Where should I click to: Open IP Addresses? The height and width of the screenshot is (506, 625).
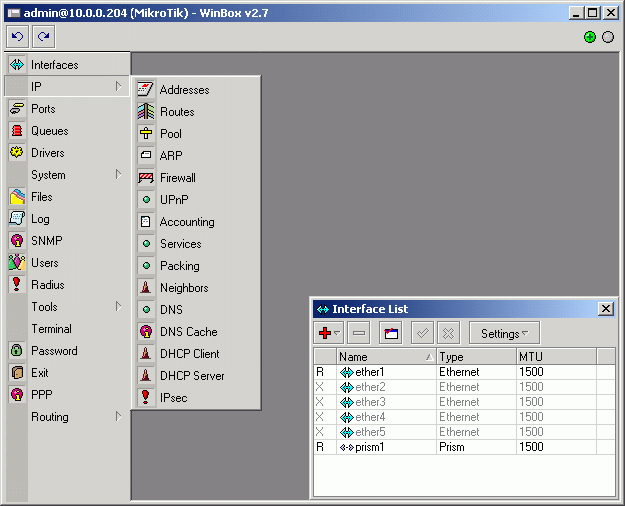click(x=196, y=89)
